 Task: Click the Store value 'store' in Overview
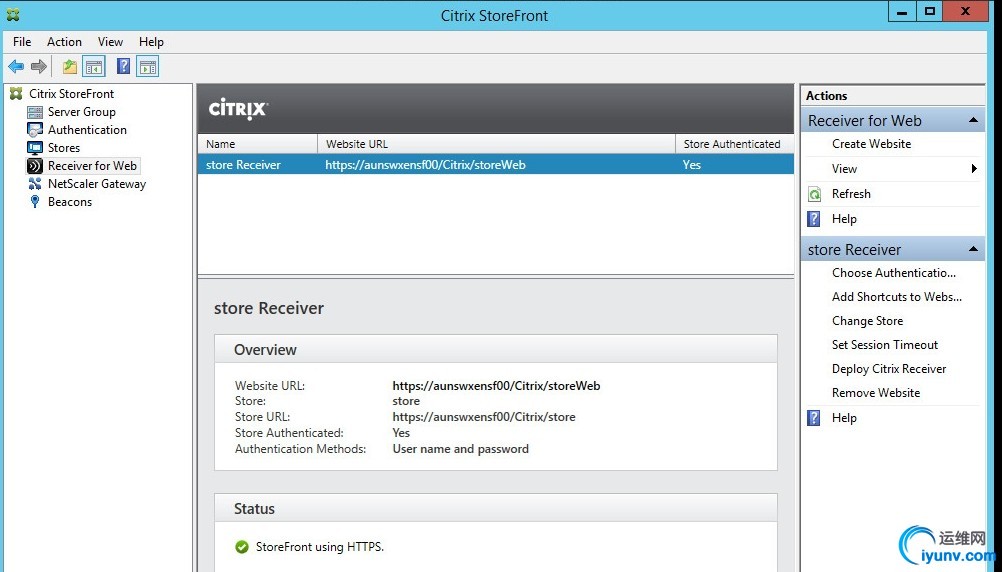pos(406,401)
